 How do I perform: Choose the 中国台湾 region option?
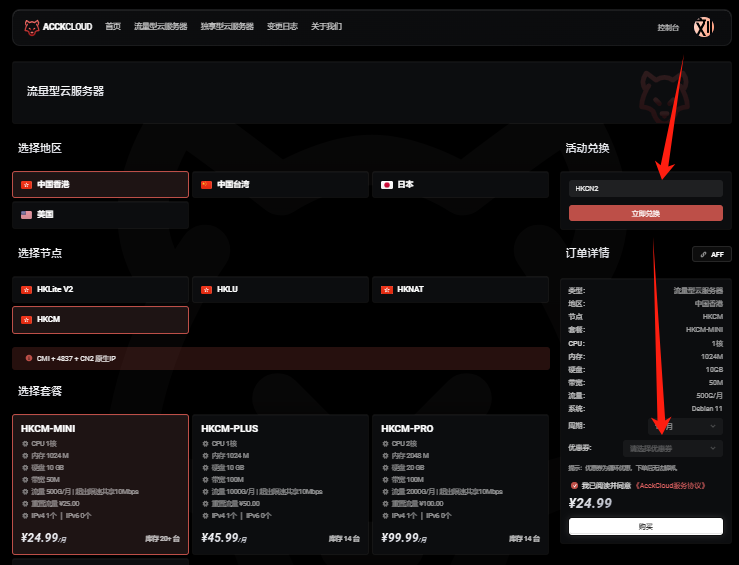[280, 184]
